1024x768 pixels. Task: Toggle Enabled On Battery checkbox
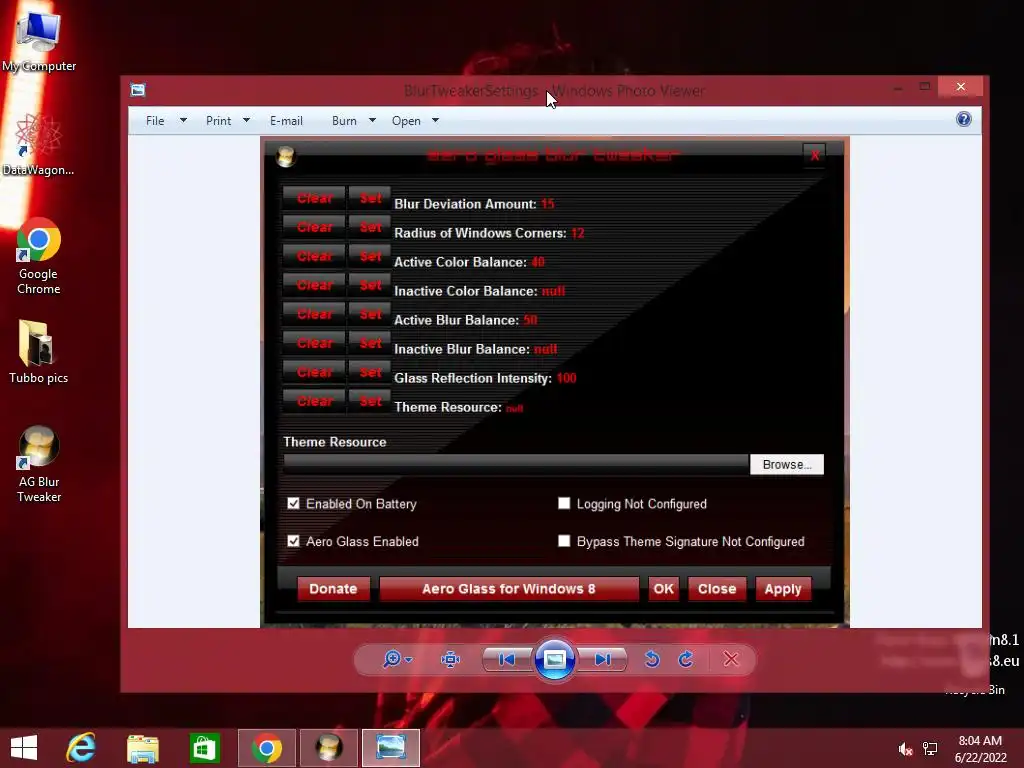pyautogui.click(x=293, y=504)
